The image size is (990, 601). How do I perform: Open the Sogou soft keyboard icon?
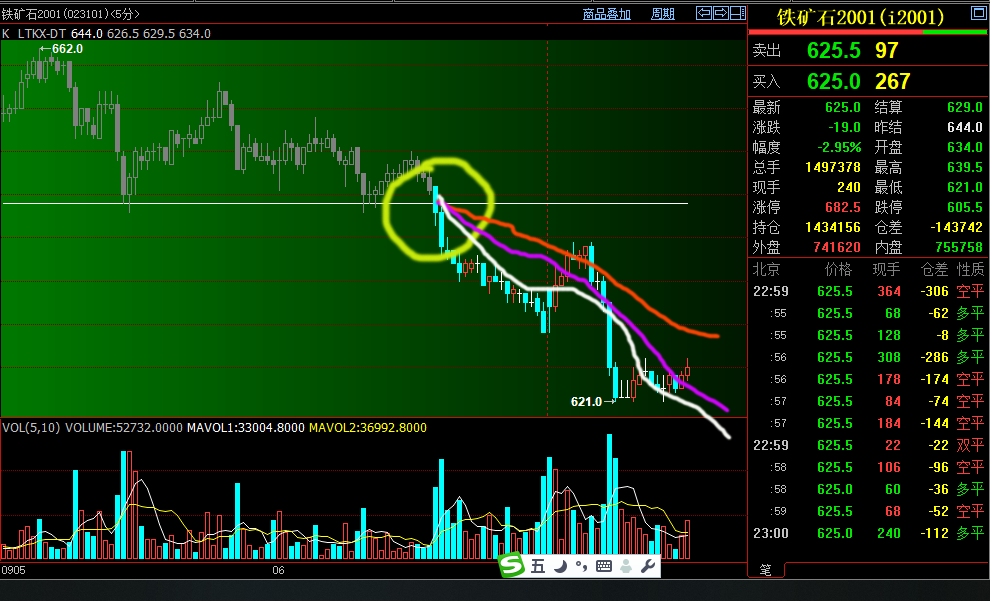coord(603,567)
